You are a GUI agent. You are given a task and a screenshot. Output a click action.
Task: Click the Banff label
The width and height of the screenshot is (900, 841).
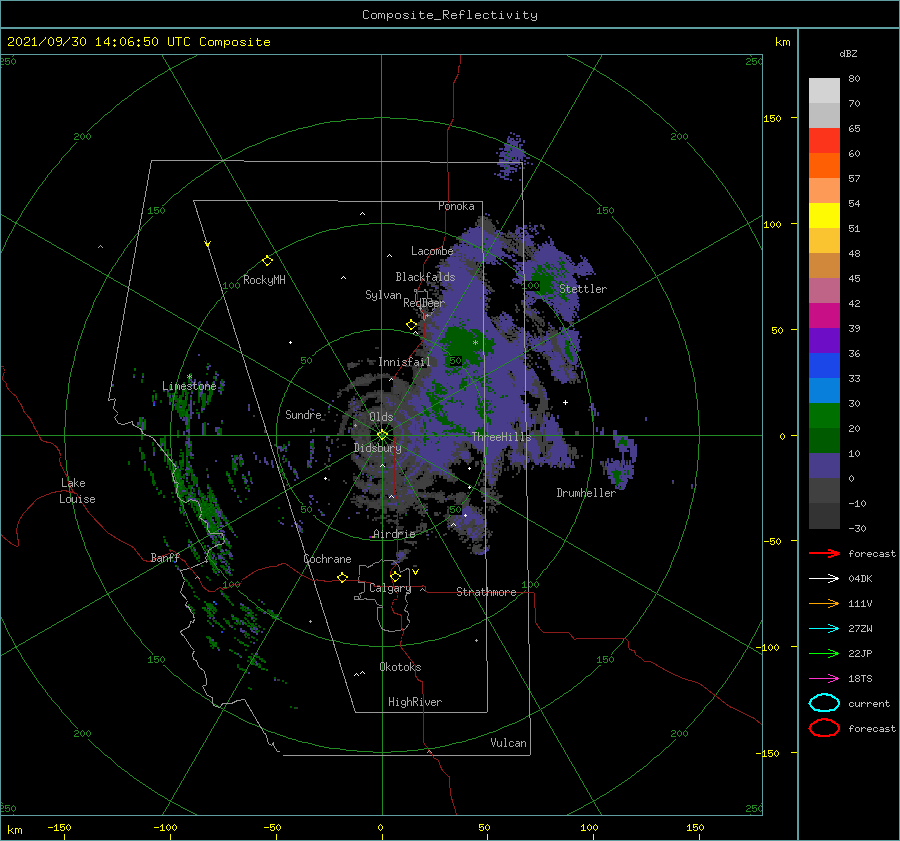[165, 557]
